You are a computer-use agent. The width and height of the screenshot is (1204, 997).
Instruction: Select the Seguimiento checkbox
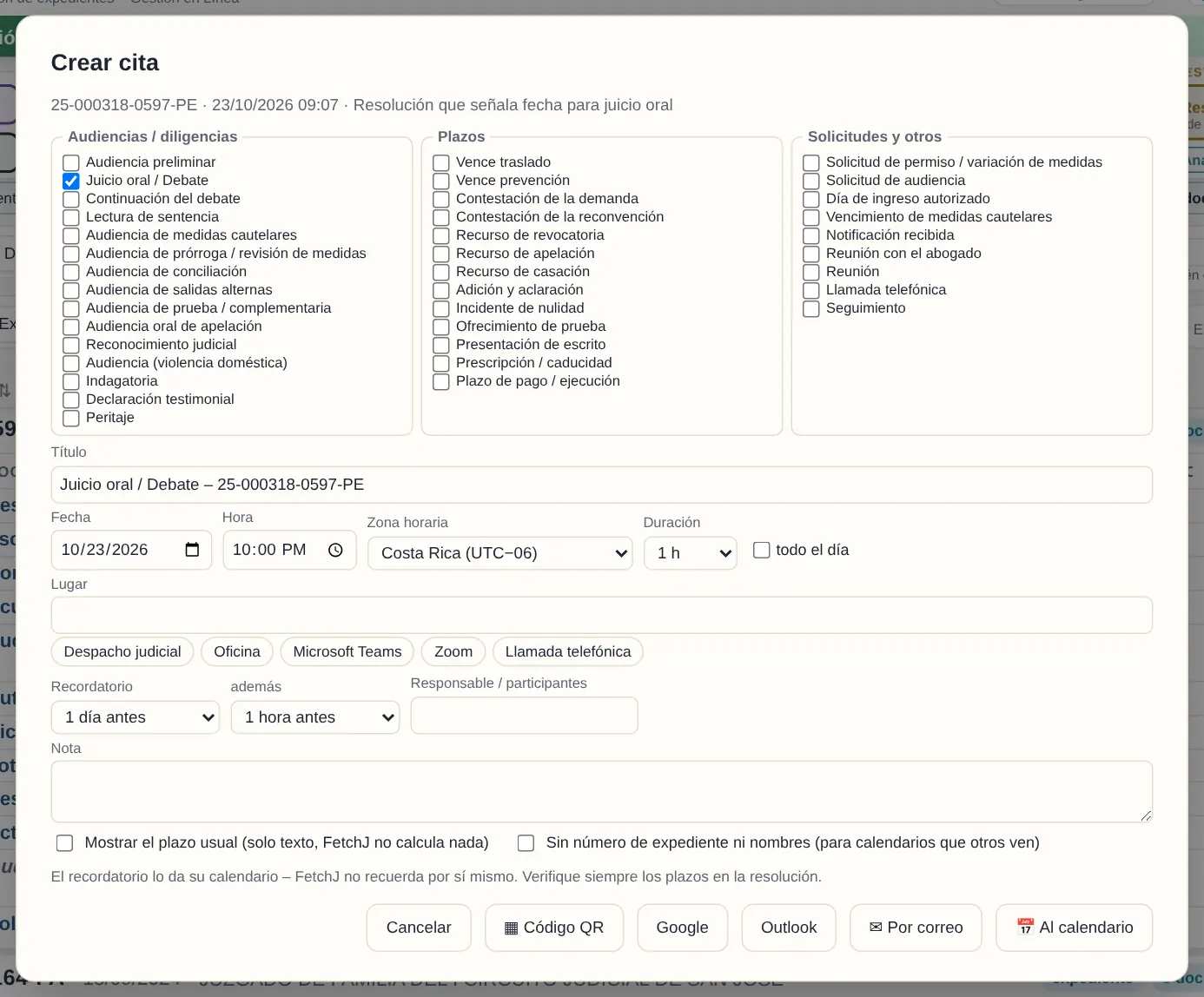click(x=811, y=308)
